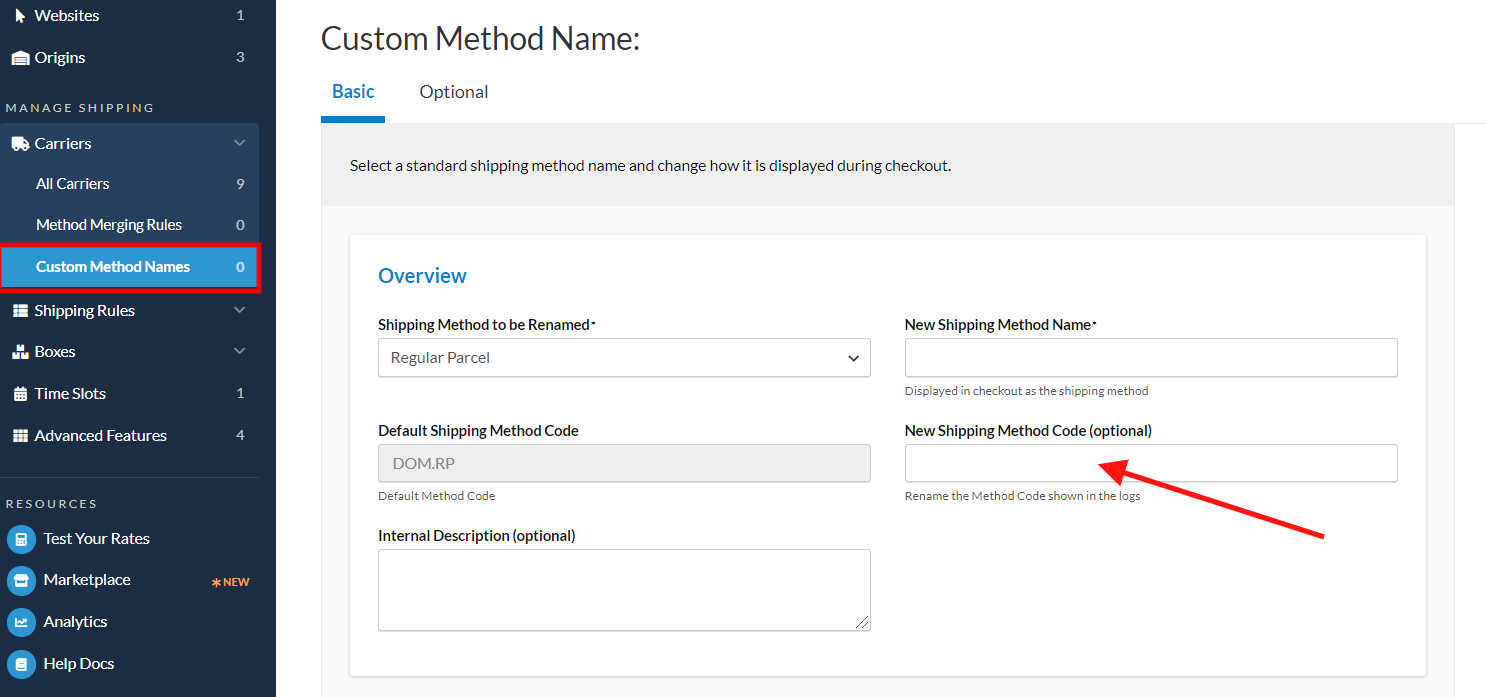
Task: Click the Analytics chart icon
Action: point(21,622)
